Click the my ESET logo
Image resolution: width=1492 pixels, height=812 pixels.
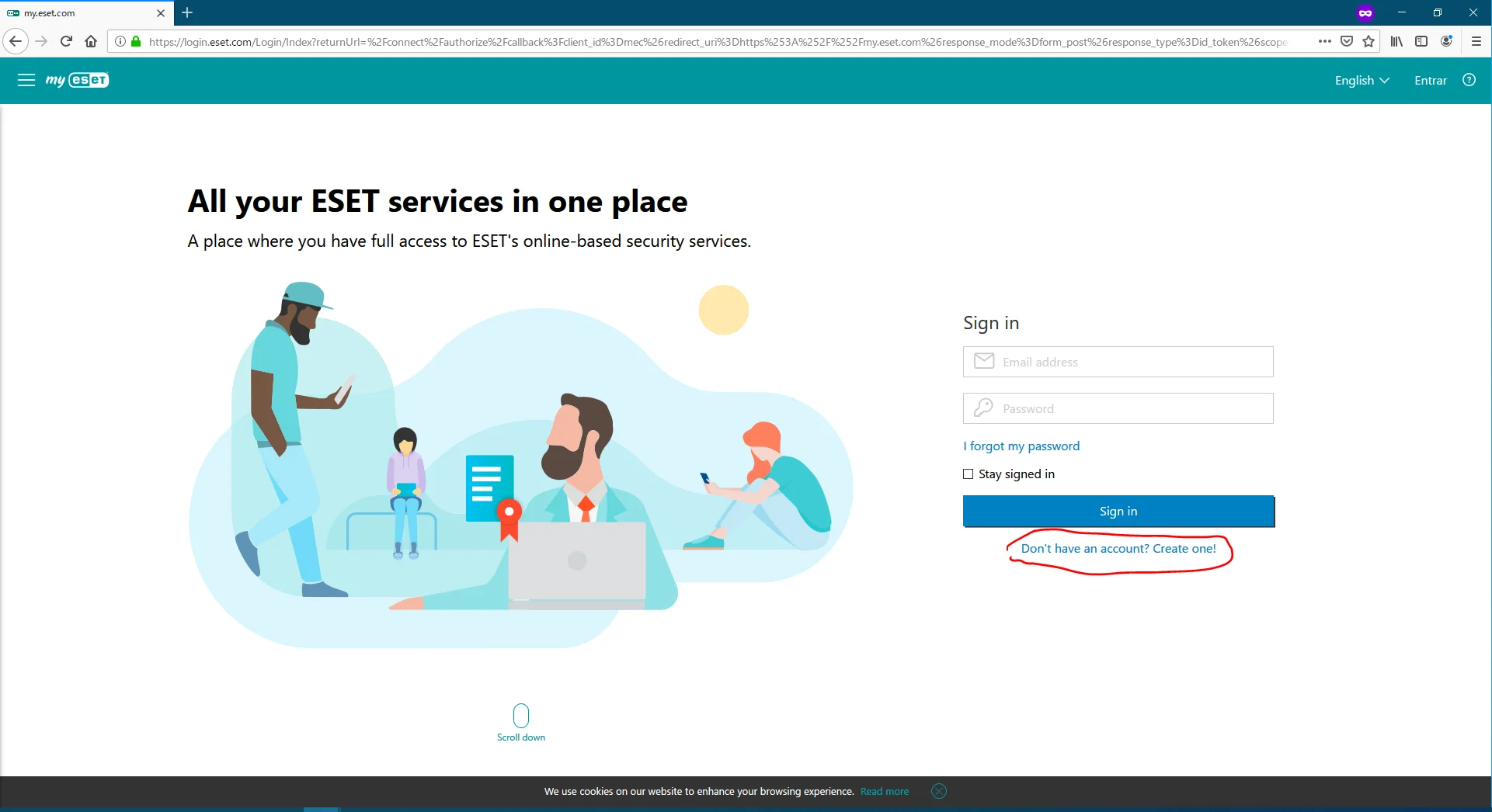(78, 80)
